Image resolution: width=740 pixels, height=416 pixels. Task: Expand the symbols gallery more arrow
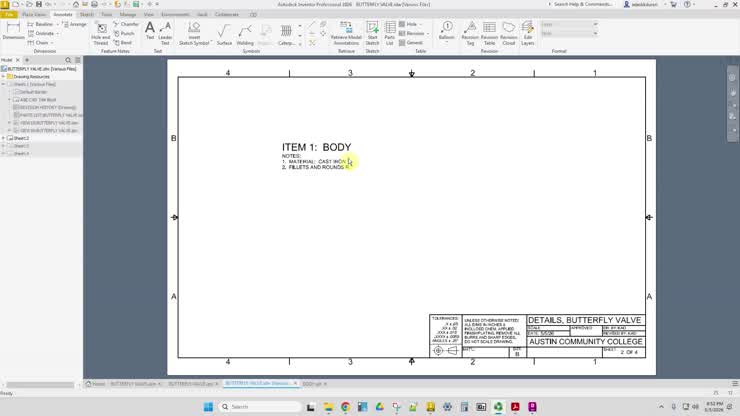pyautogui.click(x=300, y=44)
